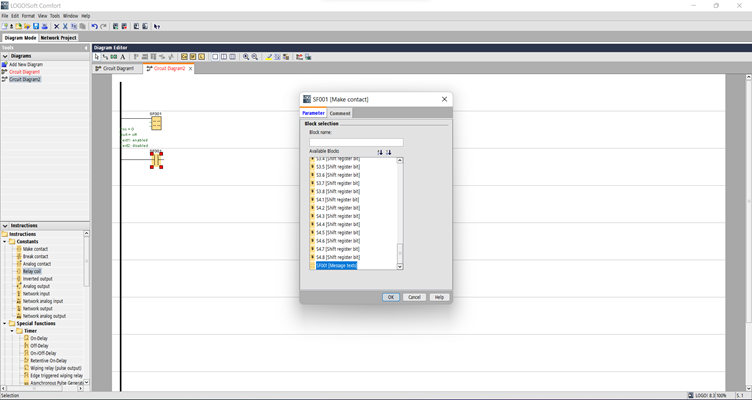Screen dimensions: 752x400
Task: Click Cancel in SF001 dialog
Action: click(414, 297)
